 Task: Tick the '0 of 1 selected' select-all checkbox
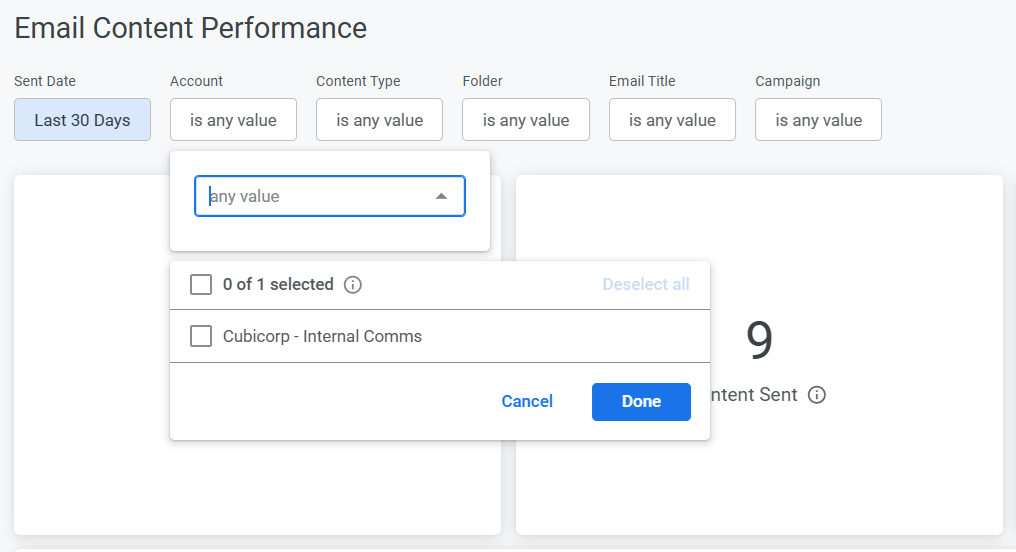(x=201, y=284)
